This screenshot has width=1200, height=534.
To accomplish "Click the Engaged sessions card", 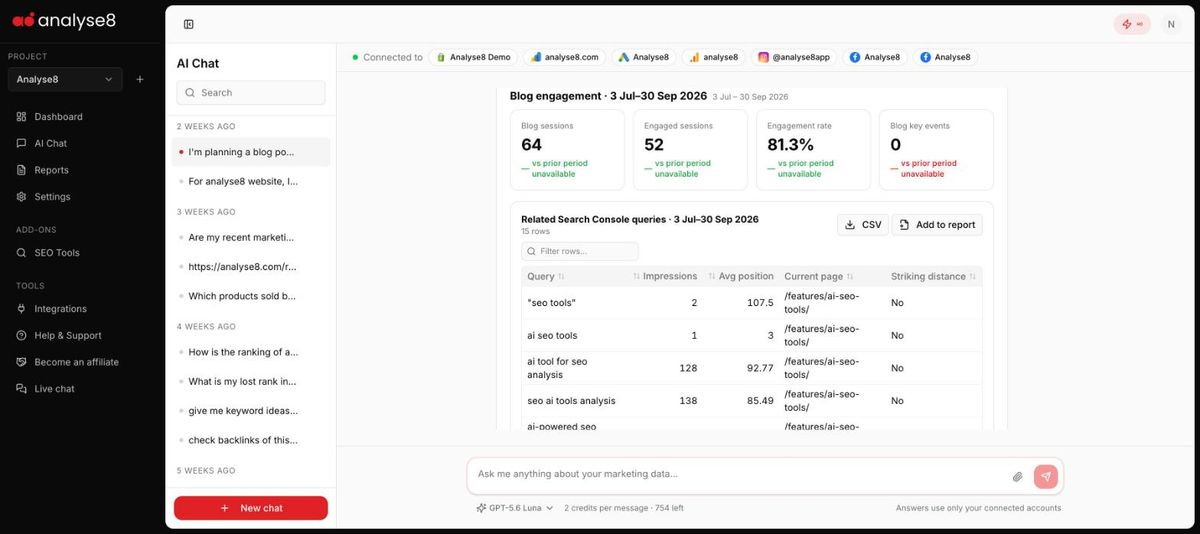I will [690, 150].
